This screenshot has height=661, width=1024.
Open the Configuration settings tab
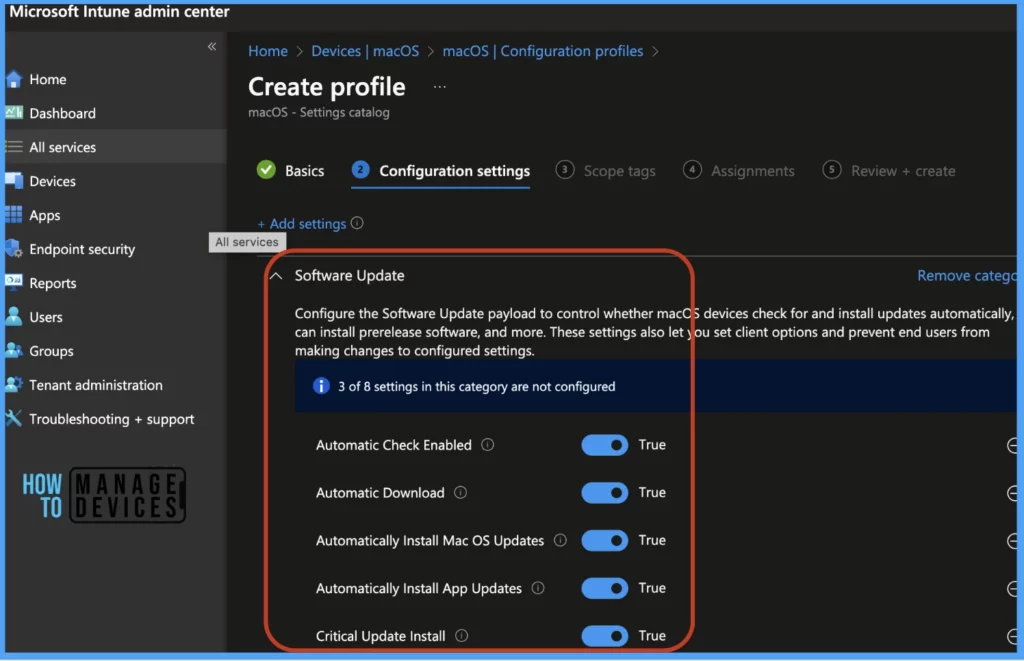(441, 171)
